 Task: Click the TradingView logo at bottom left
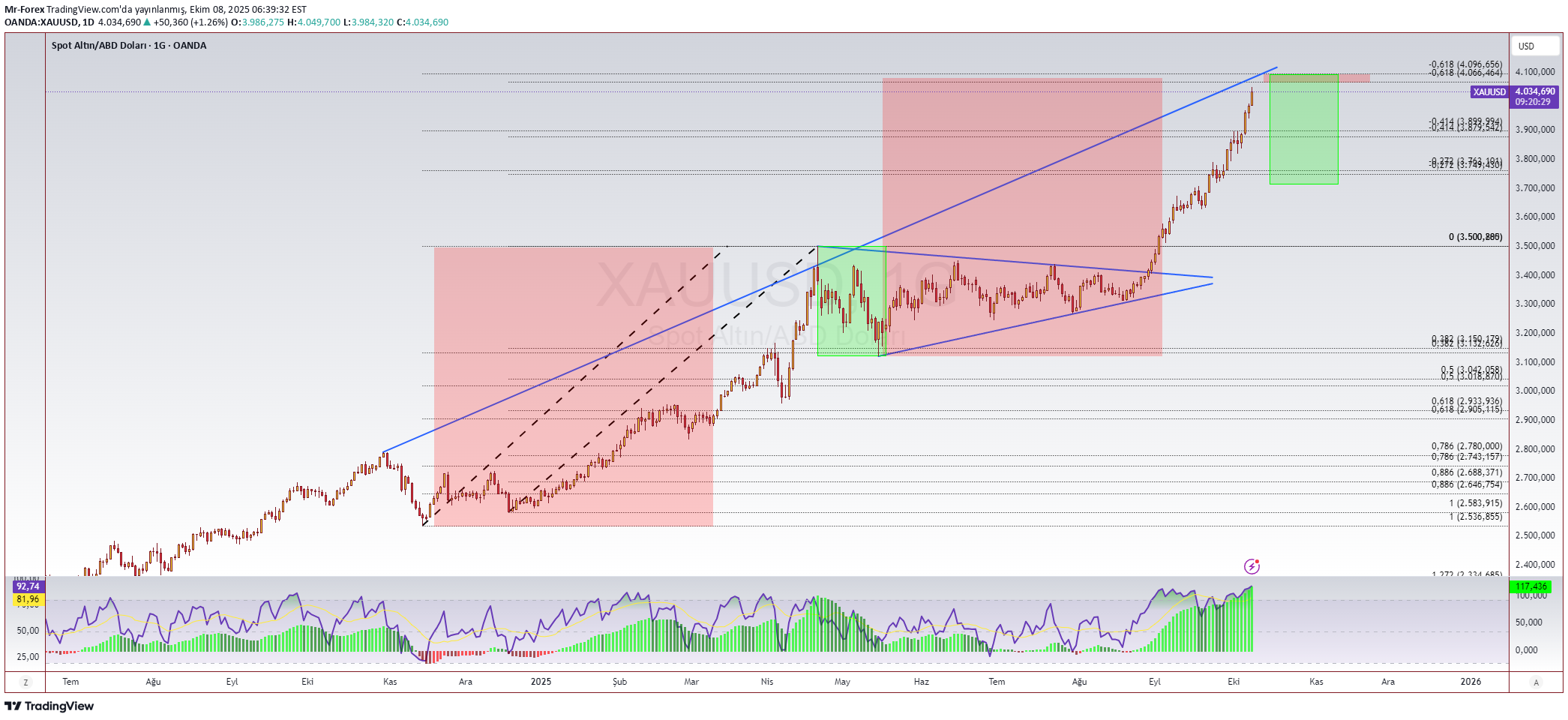click(49, 706)
